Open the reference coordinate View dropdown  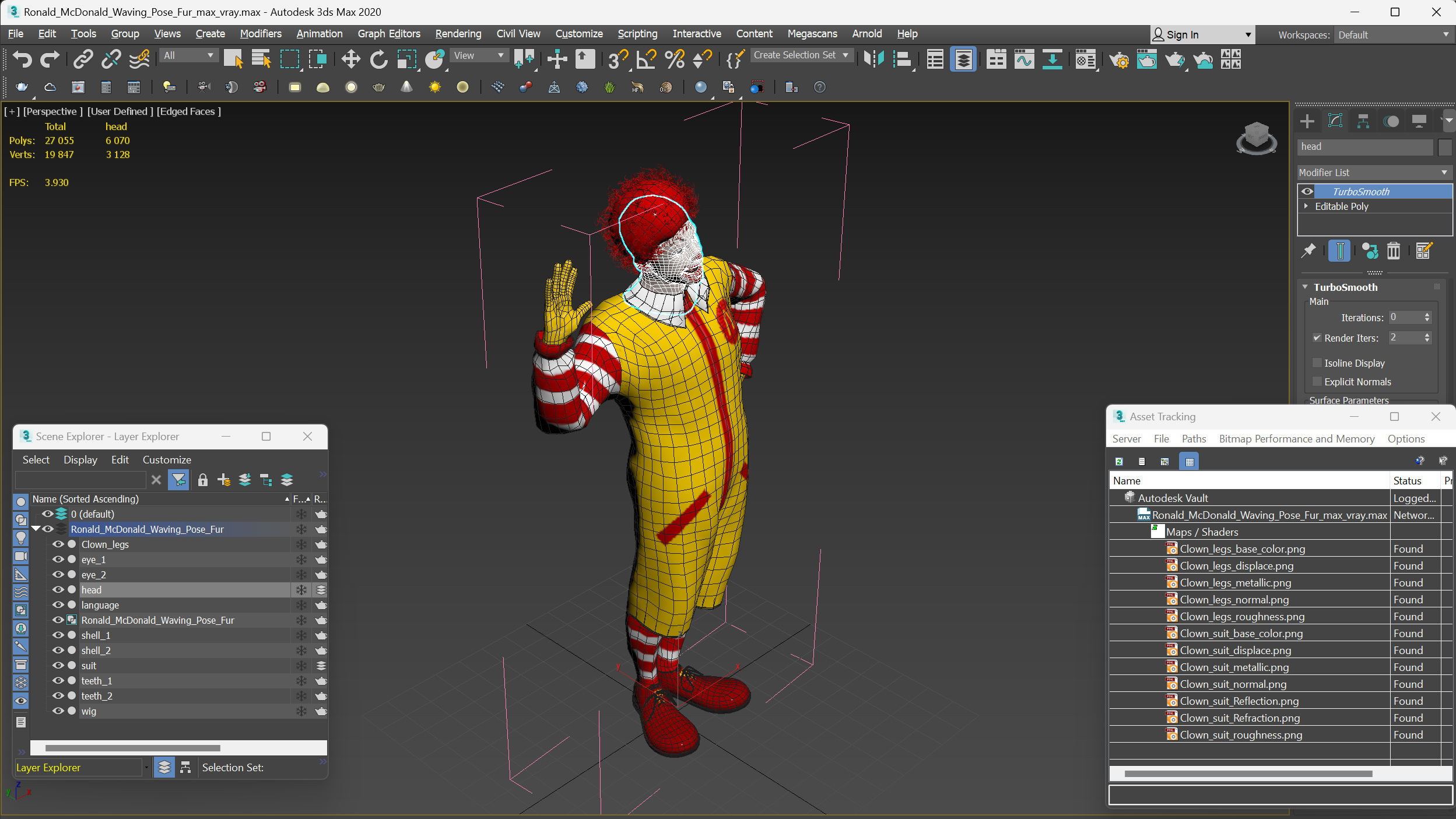(x=479, y=55)
